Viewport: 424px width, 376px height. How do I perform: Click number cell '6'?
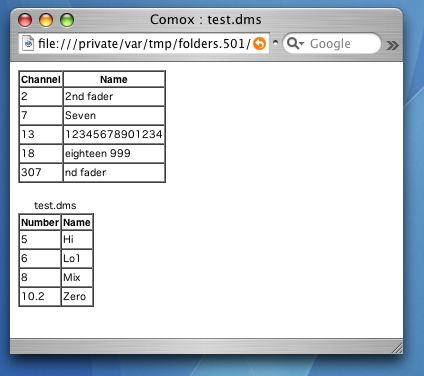(x=40, y=258)
